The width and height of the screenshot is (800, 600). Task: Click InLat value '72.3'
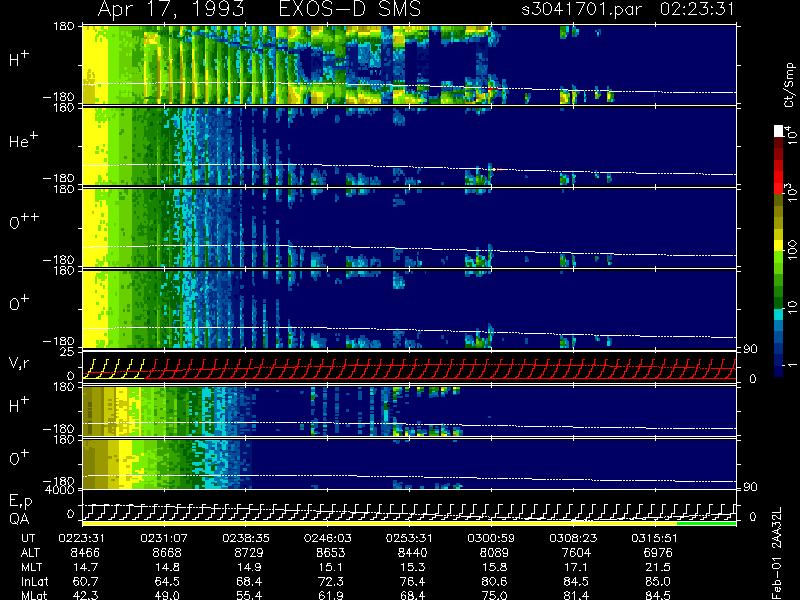[x=331, y=581]
